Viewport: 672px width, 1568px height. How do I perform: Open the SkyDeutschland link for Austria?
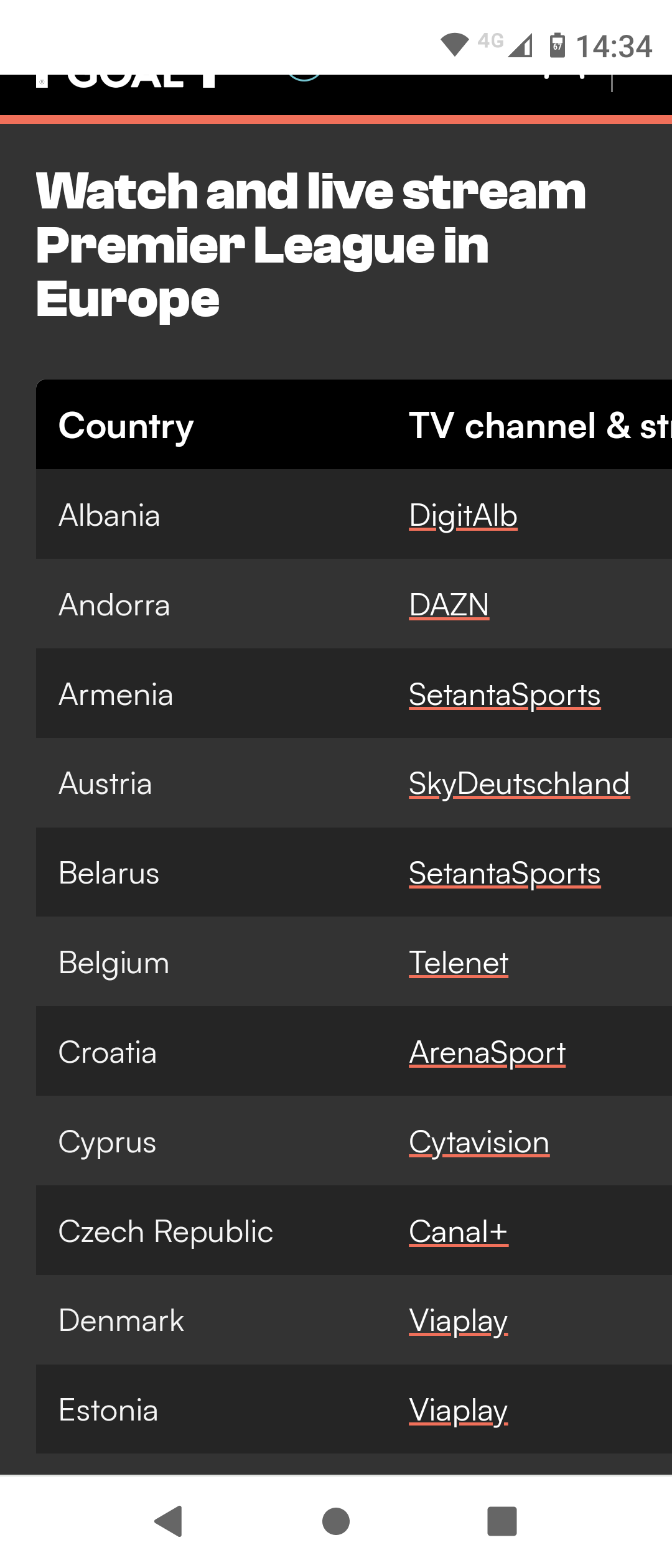click(x=519, y=783)
